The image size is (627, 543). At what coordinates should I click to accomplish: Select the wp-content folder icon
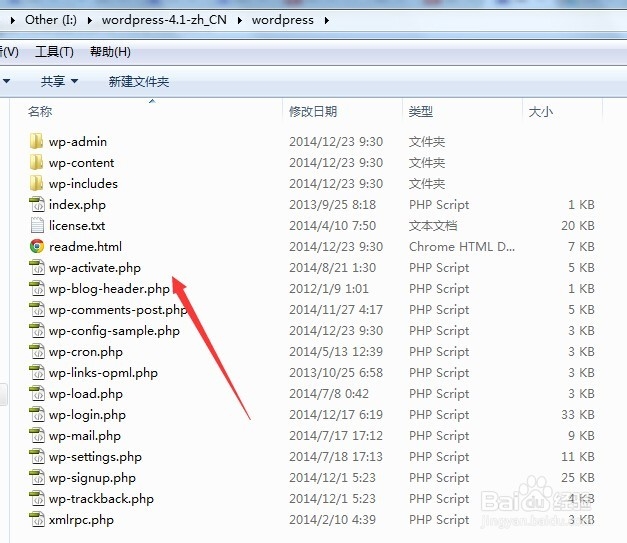(36, 162)
